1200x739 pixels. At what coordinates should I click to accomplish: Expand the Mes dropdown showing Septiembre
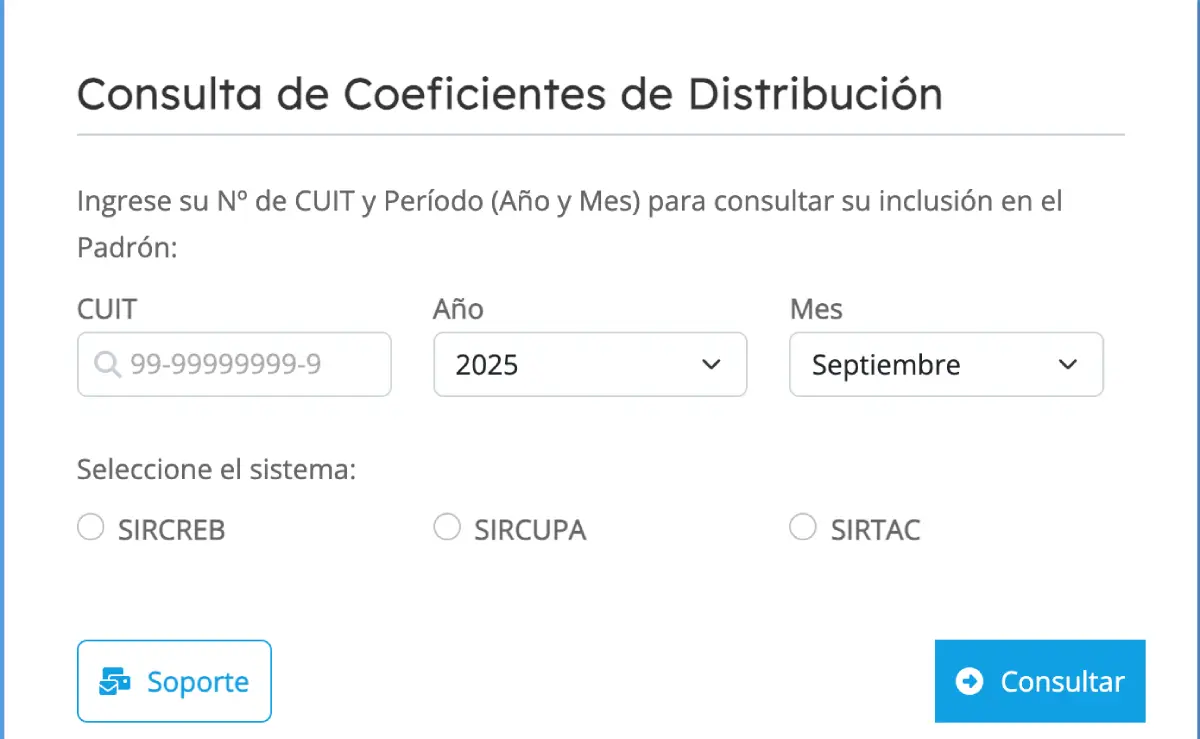945,365
